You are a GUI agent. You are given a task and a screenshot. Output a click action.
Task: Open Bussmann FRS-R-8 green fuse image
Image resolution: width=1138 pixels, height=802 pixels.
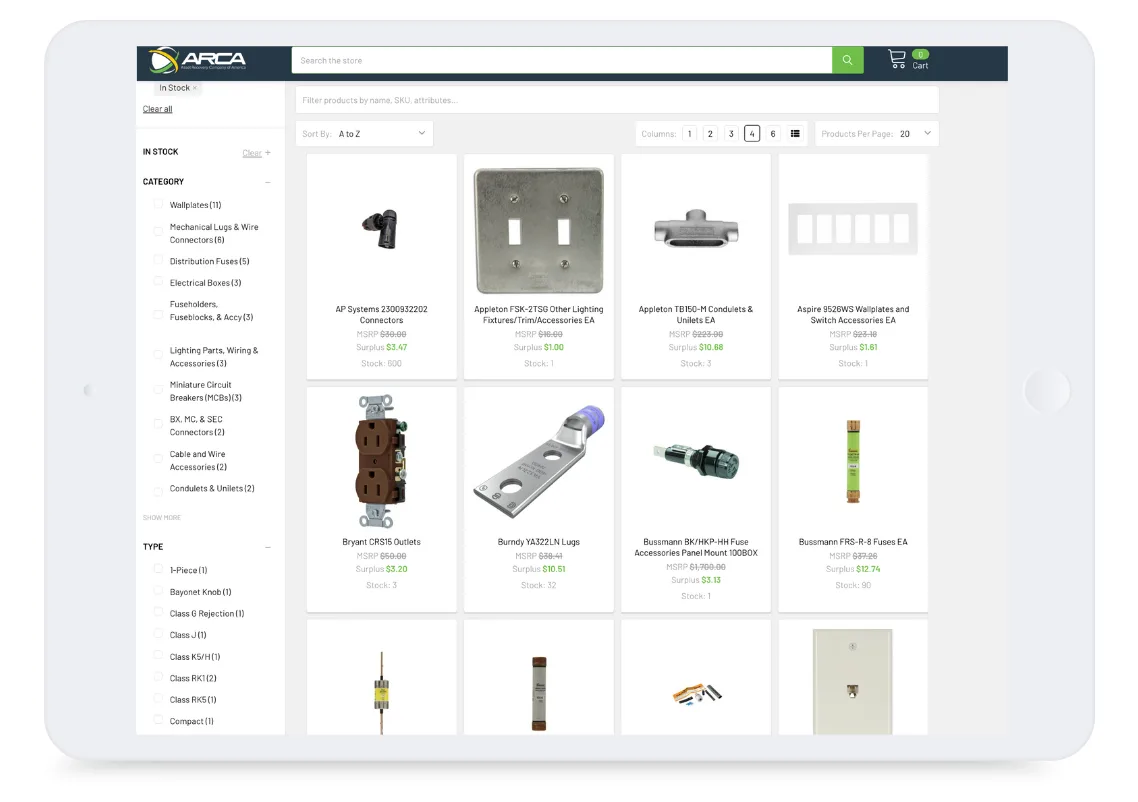(854, 461)
